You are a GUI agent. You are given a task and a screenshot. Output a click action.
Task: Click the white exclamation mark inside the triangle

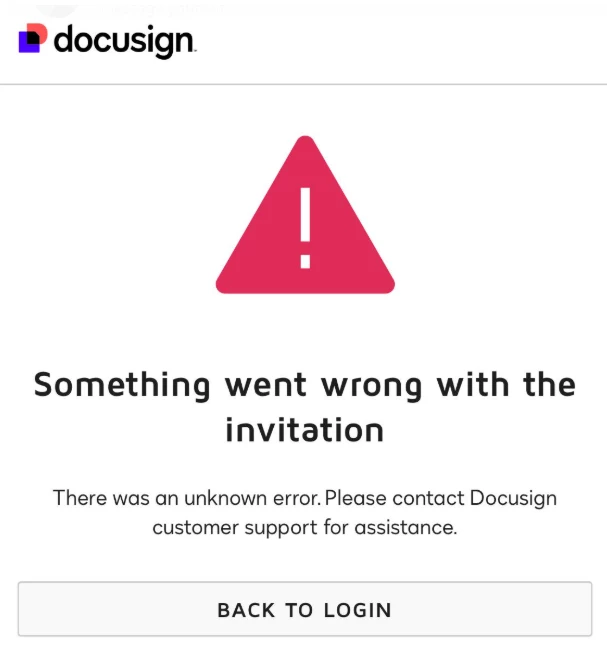coord(305,228)
